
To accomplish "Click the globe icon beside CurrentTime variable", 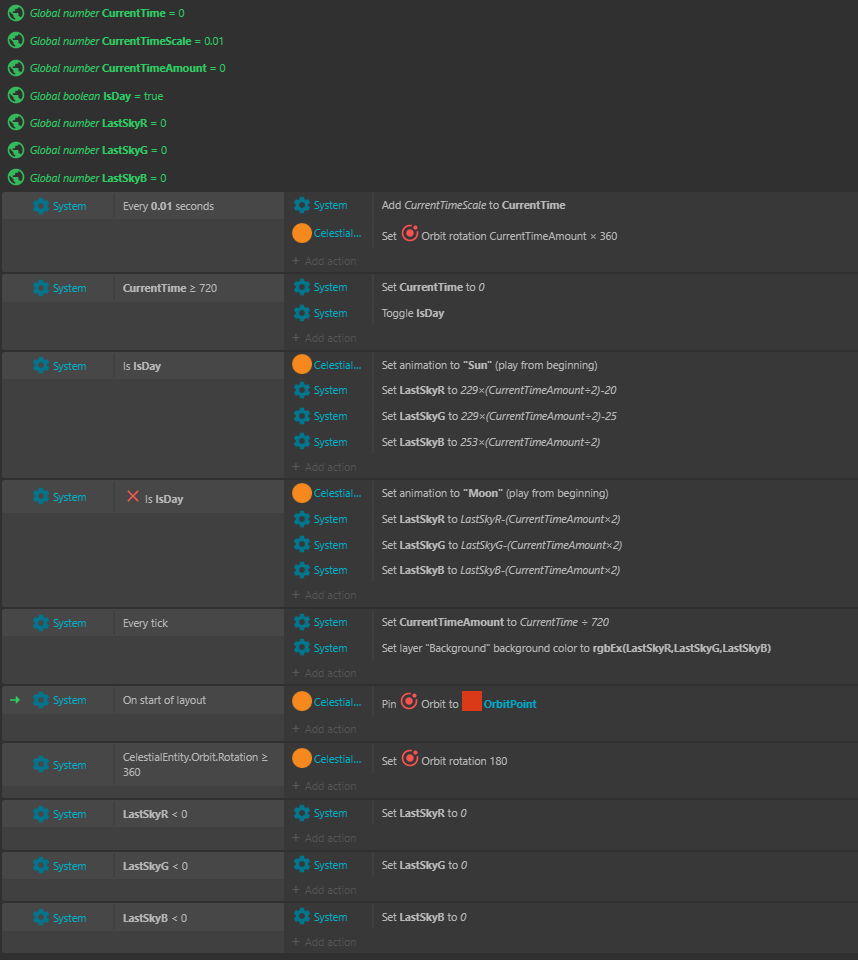I will (16, 13).
